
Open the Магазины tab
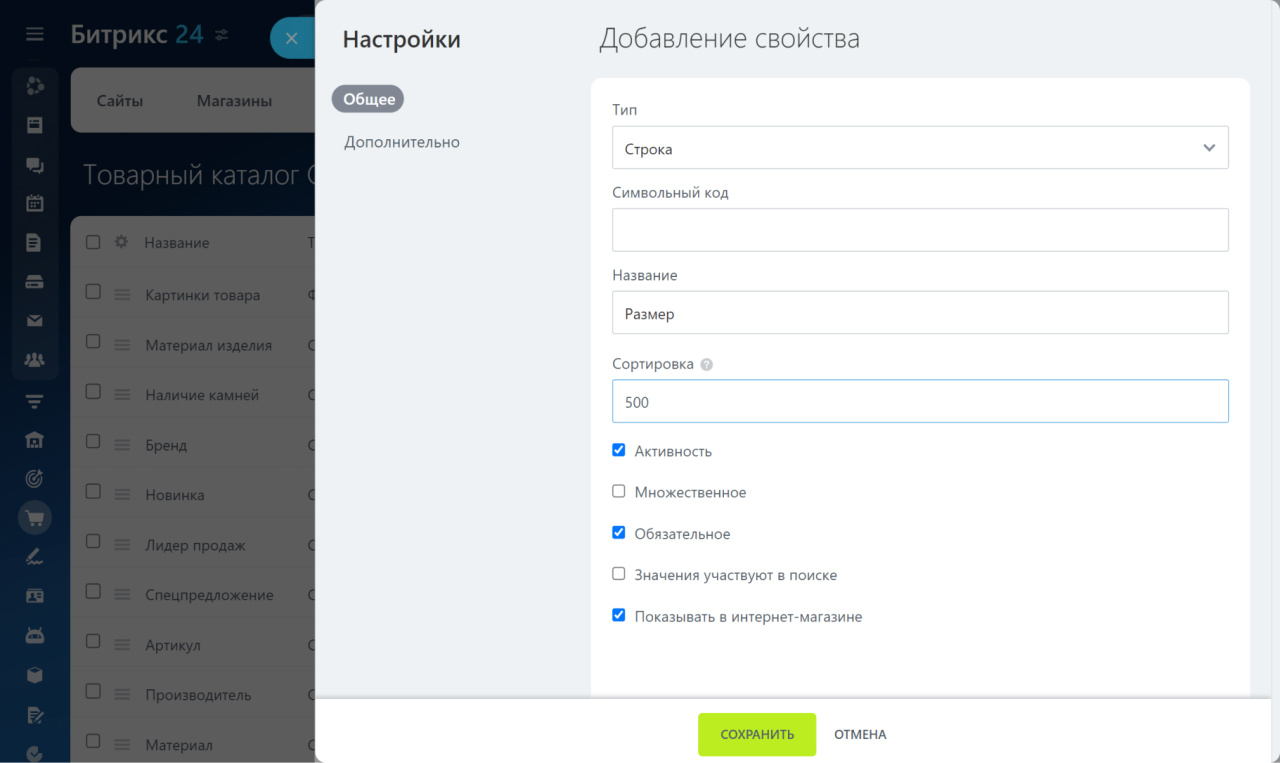[234, 100]
